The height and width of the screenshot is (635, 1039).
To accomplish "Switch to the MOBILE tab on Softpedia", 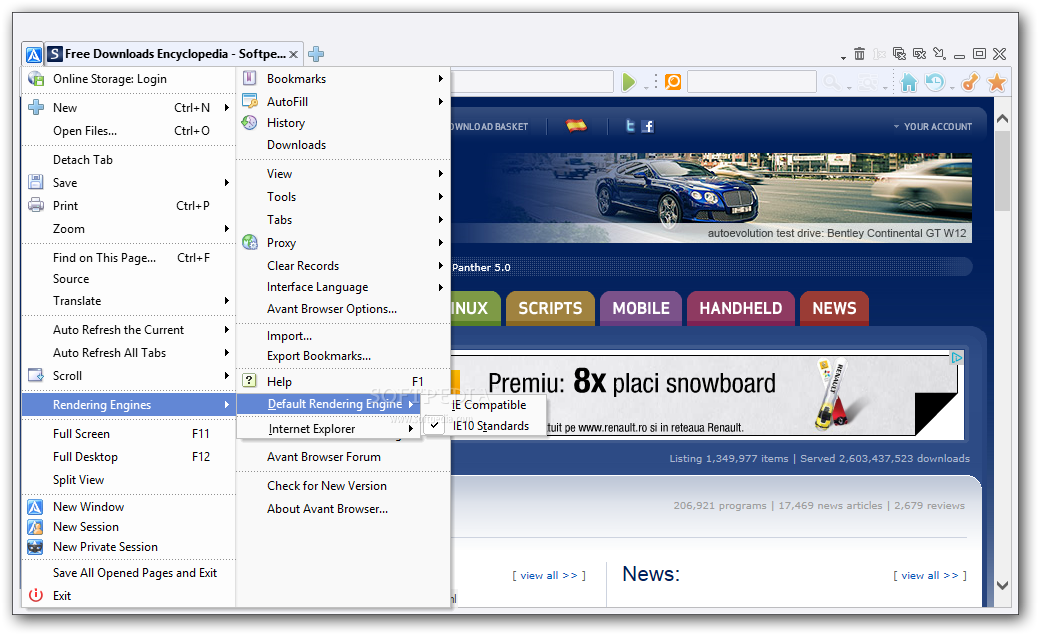I will click(641, 308).
